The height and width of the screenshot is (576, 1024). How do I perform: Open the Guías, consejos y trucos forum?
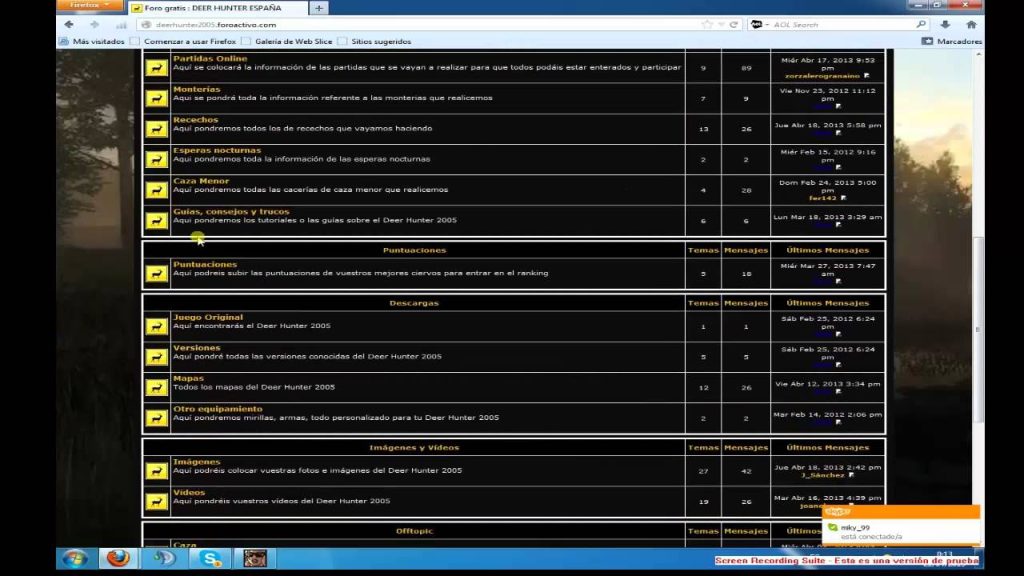tap(231, 211)
